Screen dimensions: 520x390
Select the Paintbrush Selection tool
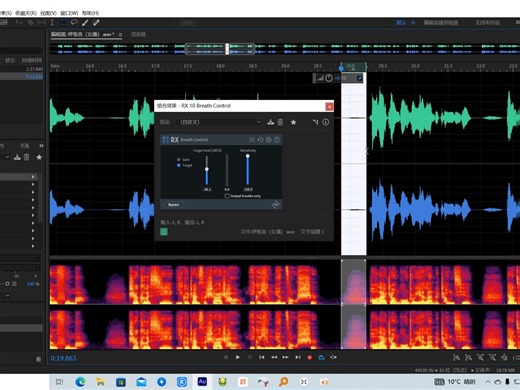click(x=85, y=23)
